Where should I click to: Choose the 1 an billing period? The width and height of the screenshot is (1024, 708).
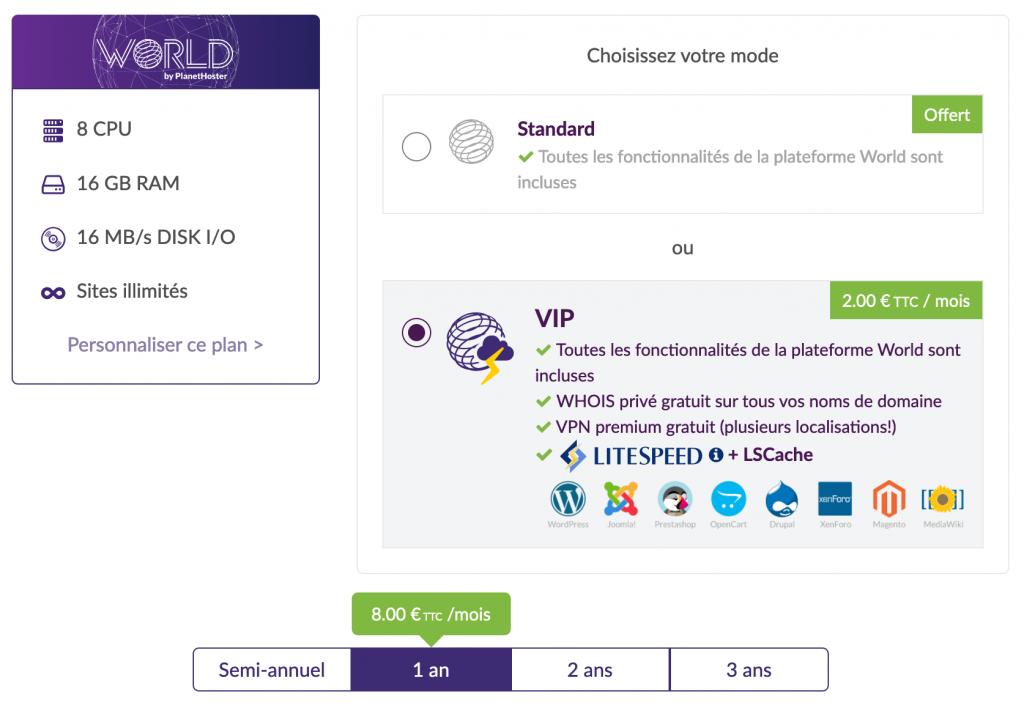point(431,669)
